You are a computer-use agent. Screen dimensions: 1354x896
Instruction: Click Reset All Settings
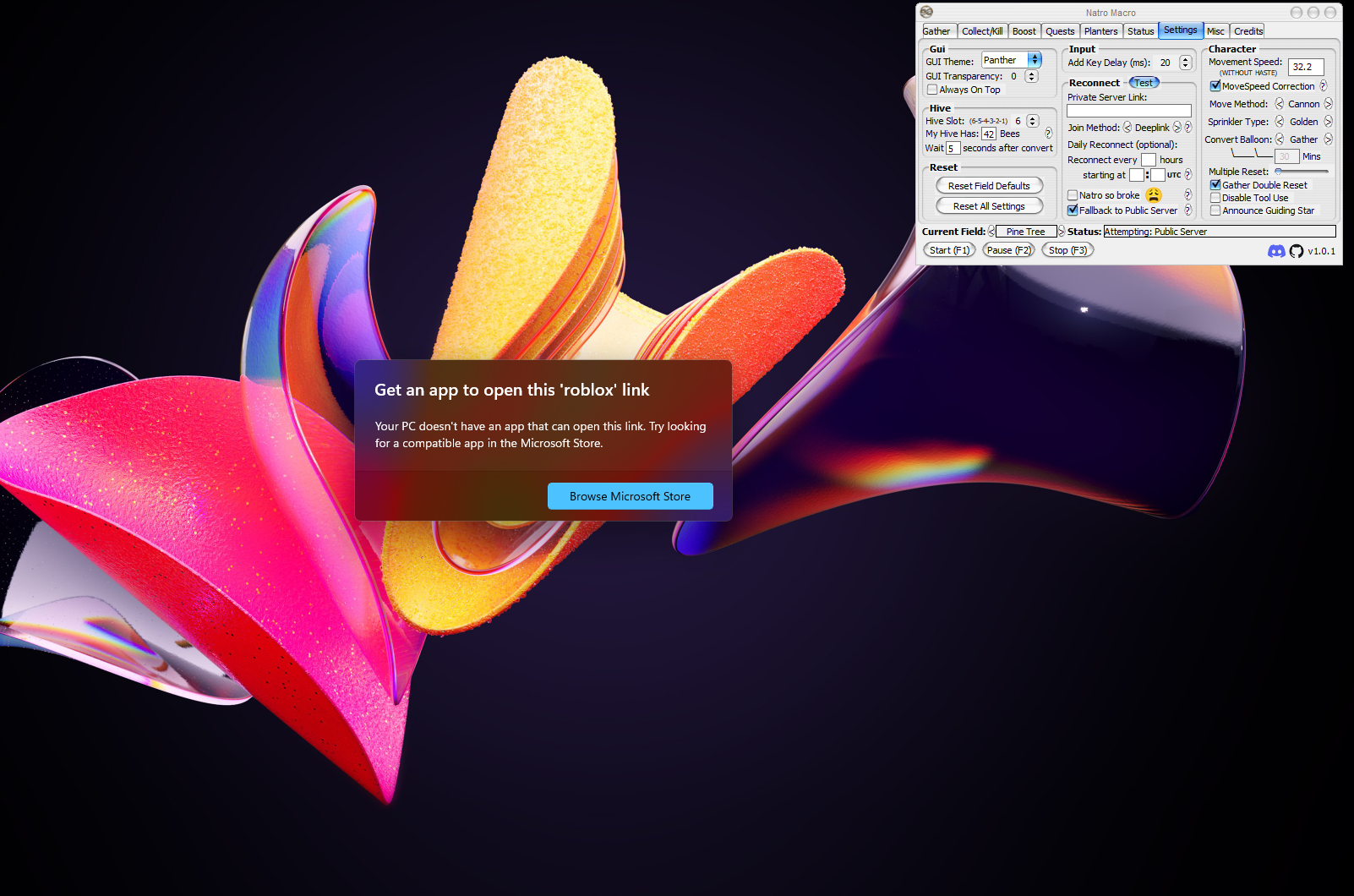(x=989, y=206)
